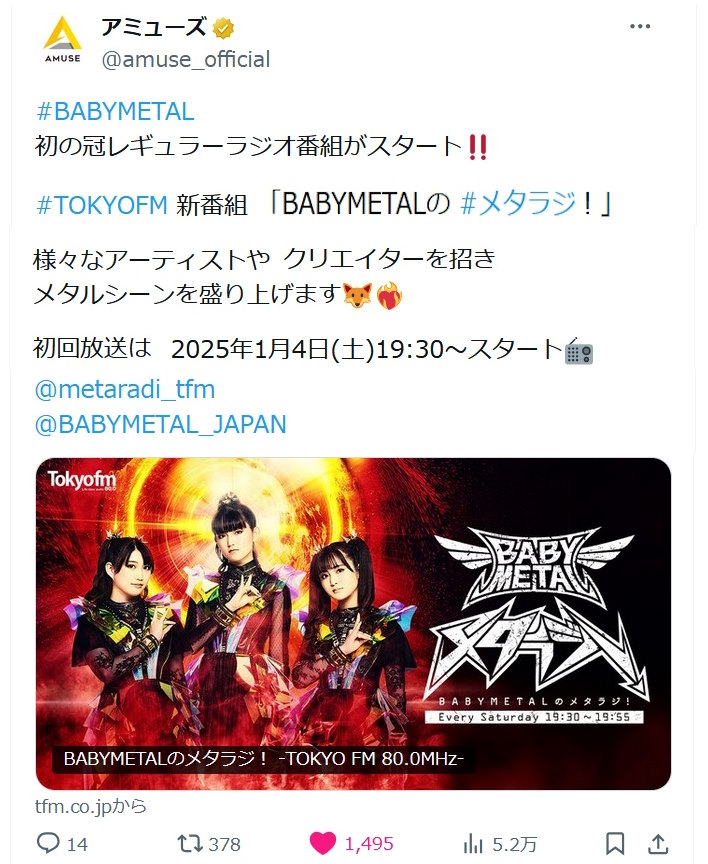Toggle the pink heart like icon

(x=323, y=844)
